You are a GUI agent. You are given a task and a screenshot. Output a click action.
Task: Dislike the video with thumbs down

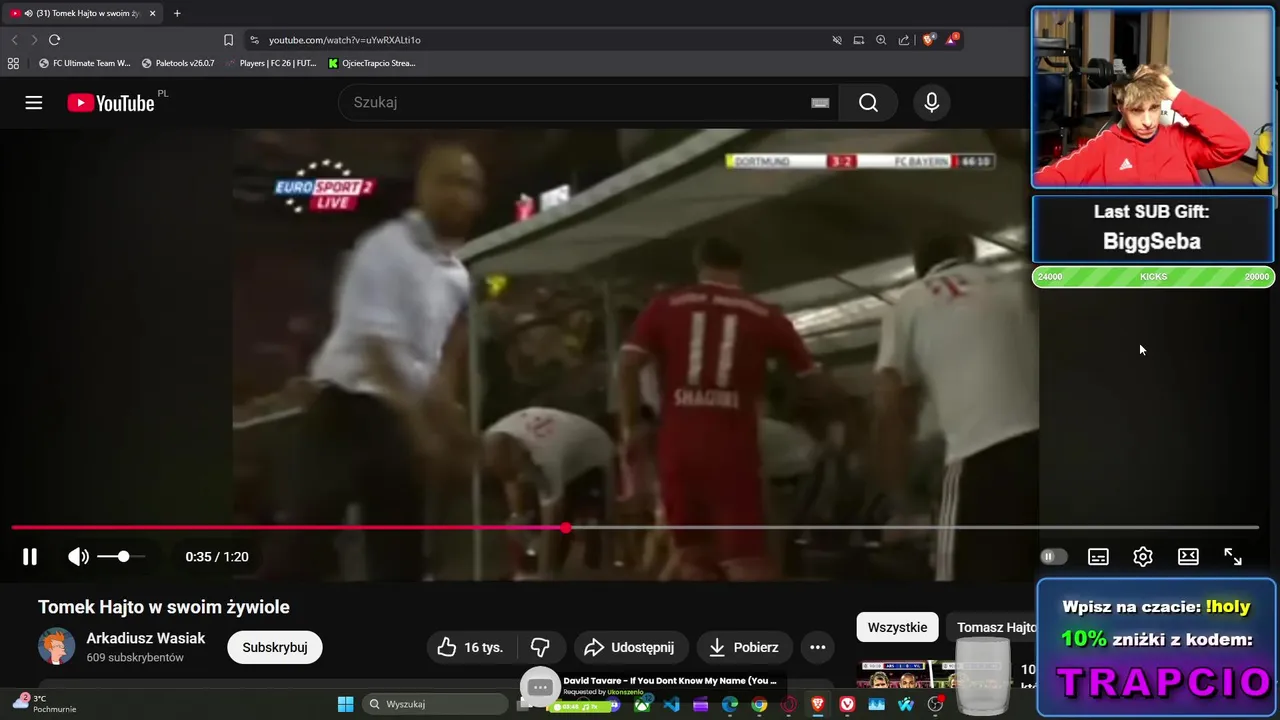click(540, 647)
